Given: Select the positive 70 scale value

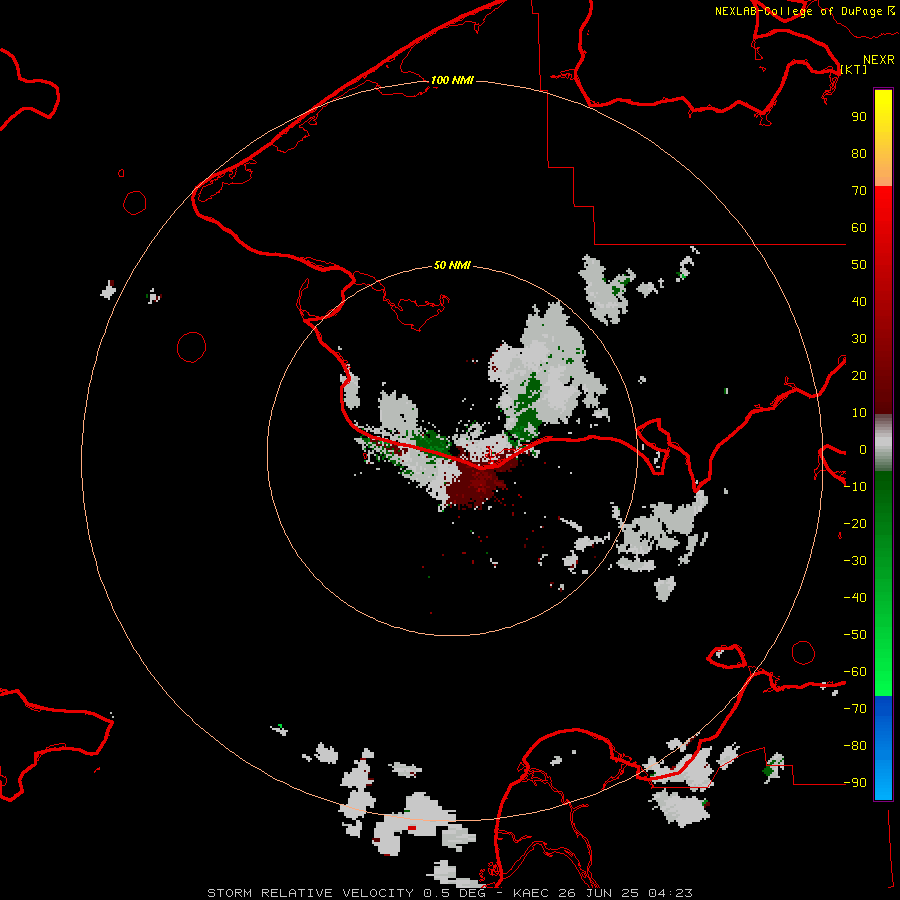Looking at the screenshot, I should point(859,191).
